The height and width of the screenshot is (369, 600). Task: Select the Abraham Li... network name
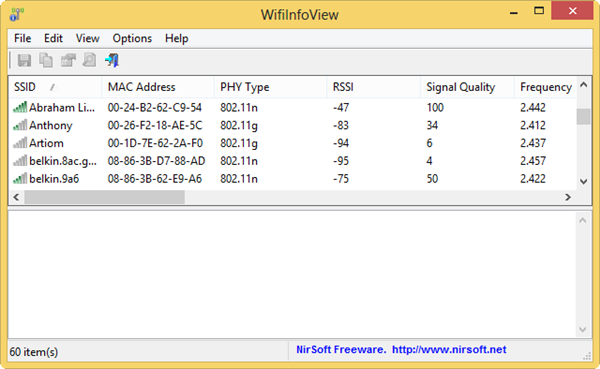click(x=62, y=108)
